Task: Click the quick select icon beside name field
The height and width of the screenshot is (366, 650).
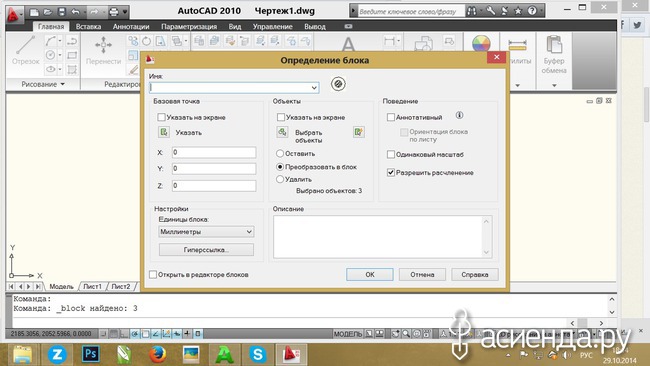Action: click(338, 84)
